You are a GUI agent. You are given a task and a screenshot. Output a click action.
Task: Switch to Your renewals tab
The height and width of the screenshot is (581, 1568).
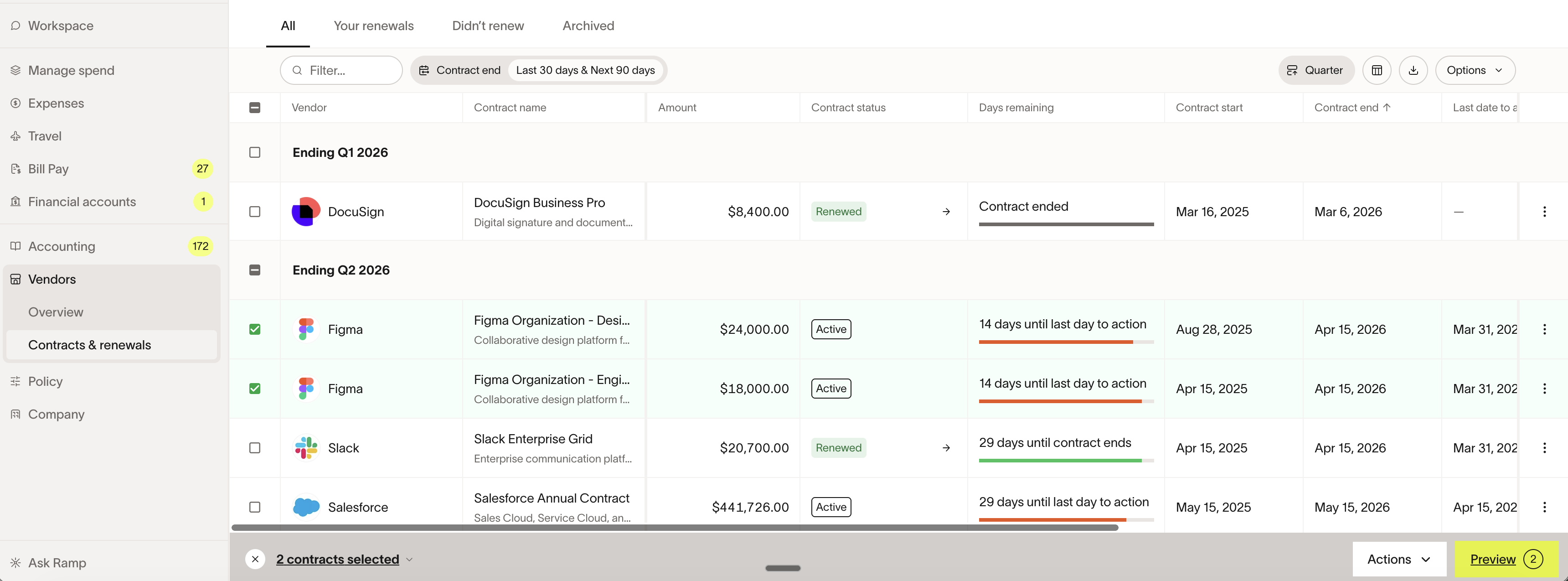coord(373,26)
